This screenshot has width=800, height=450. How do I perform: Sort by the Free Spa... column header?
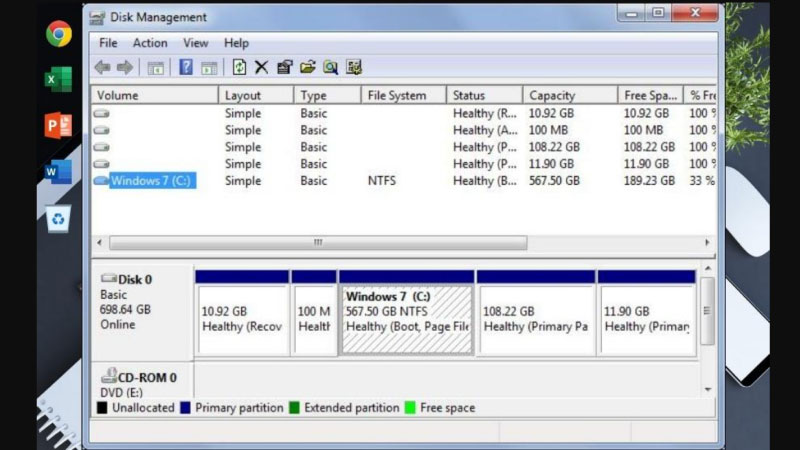(x=651, y=95)
